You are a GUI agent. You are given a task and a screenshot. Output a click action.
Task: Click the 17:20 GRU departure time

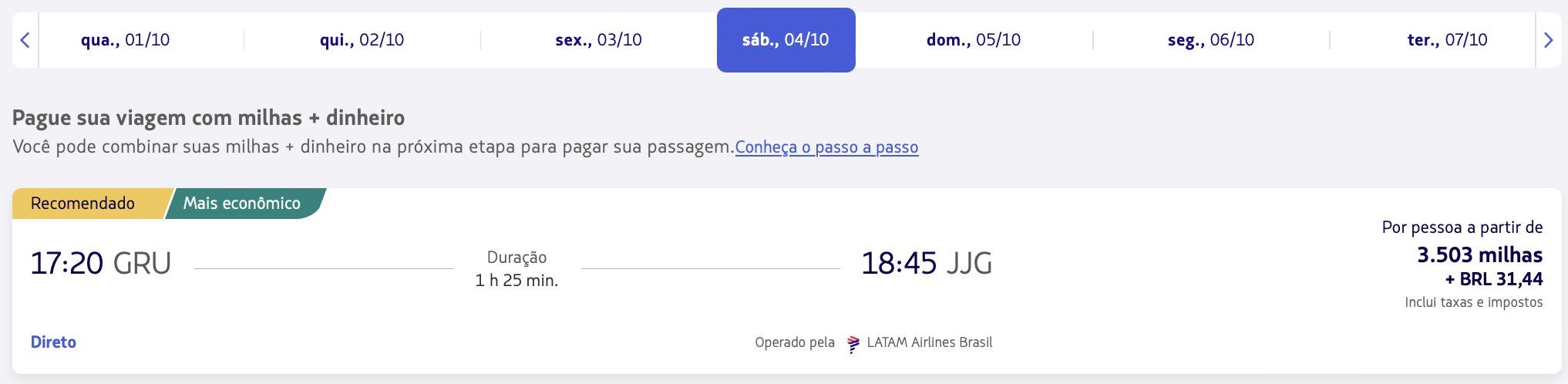(100, 264)
